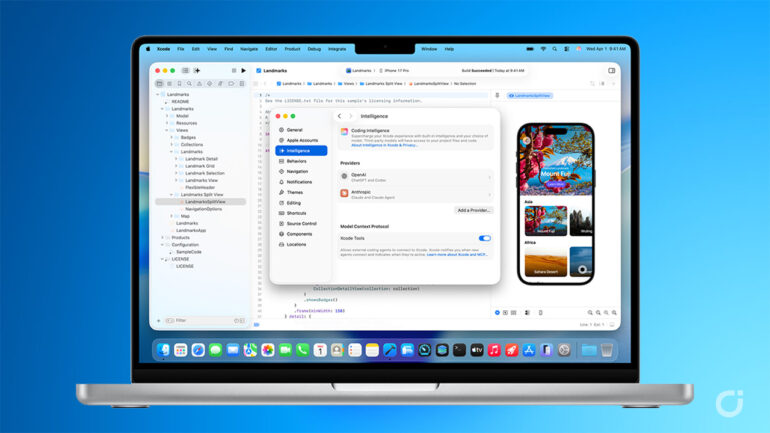Toggle the inspector panel at top right
The image size is (770, 433).
[x=612, y=71]
